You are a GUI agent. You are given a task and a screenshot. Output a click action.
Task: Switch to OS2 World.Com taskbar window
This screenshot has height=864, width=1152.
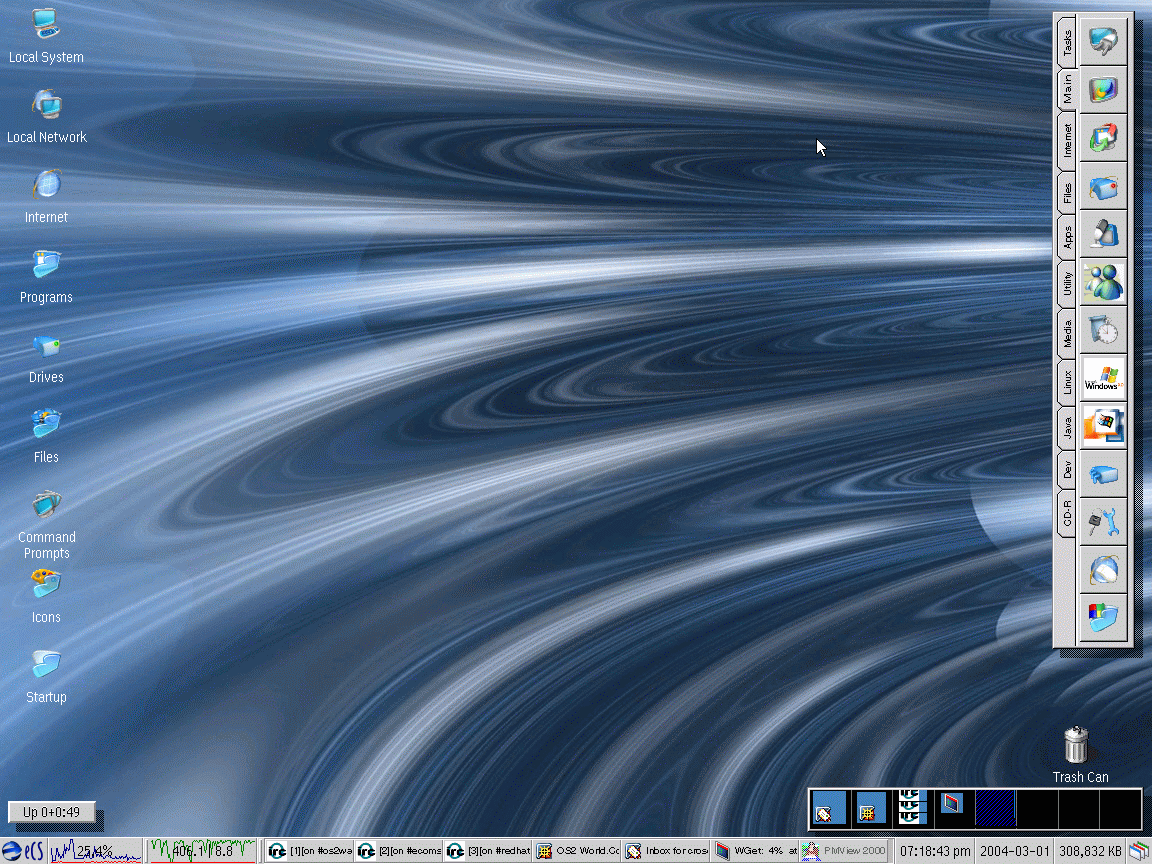[578, 851]
